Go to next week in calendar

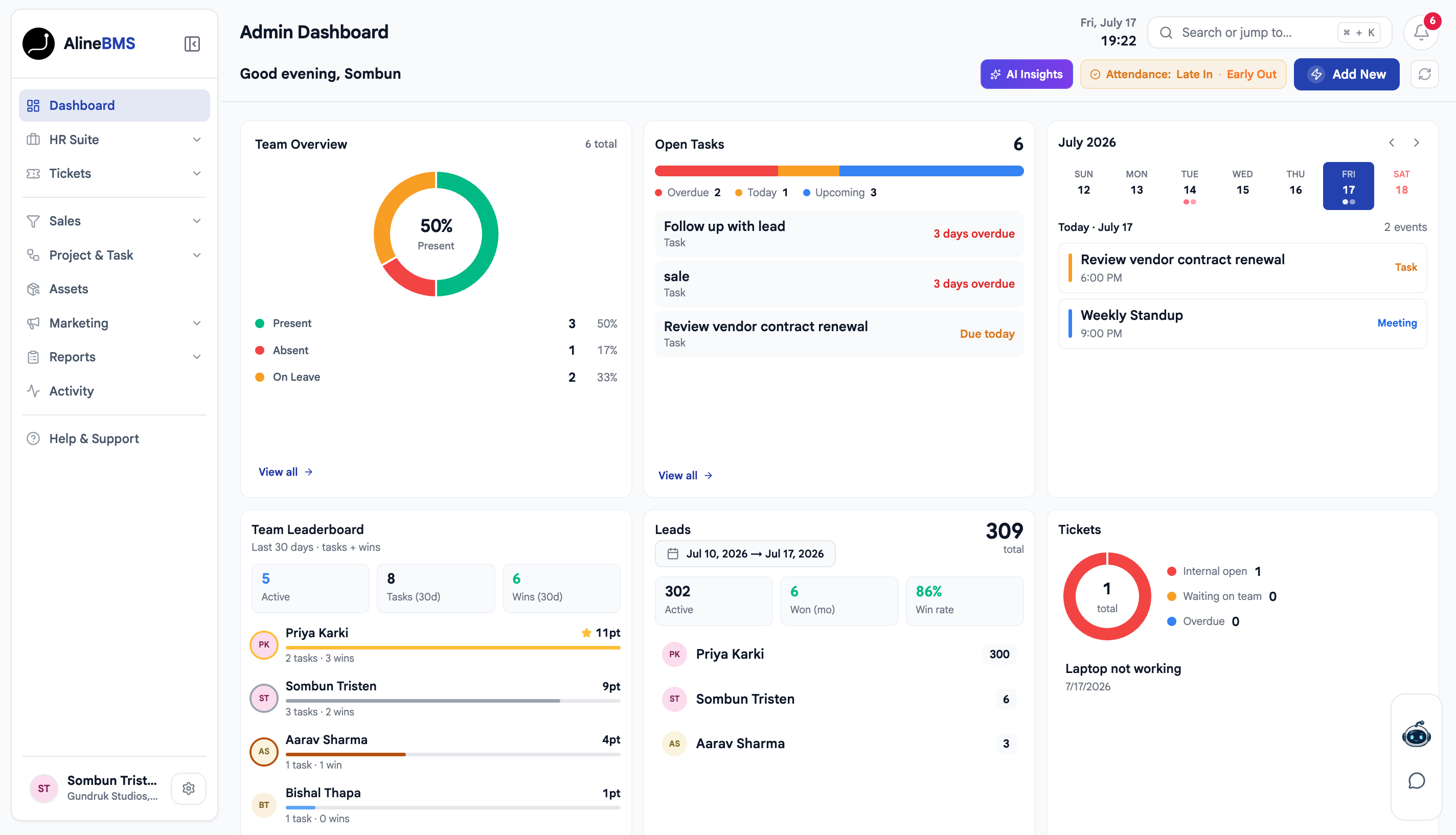coord(1417,143)
